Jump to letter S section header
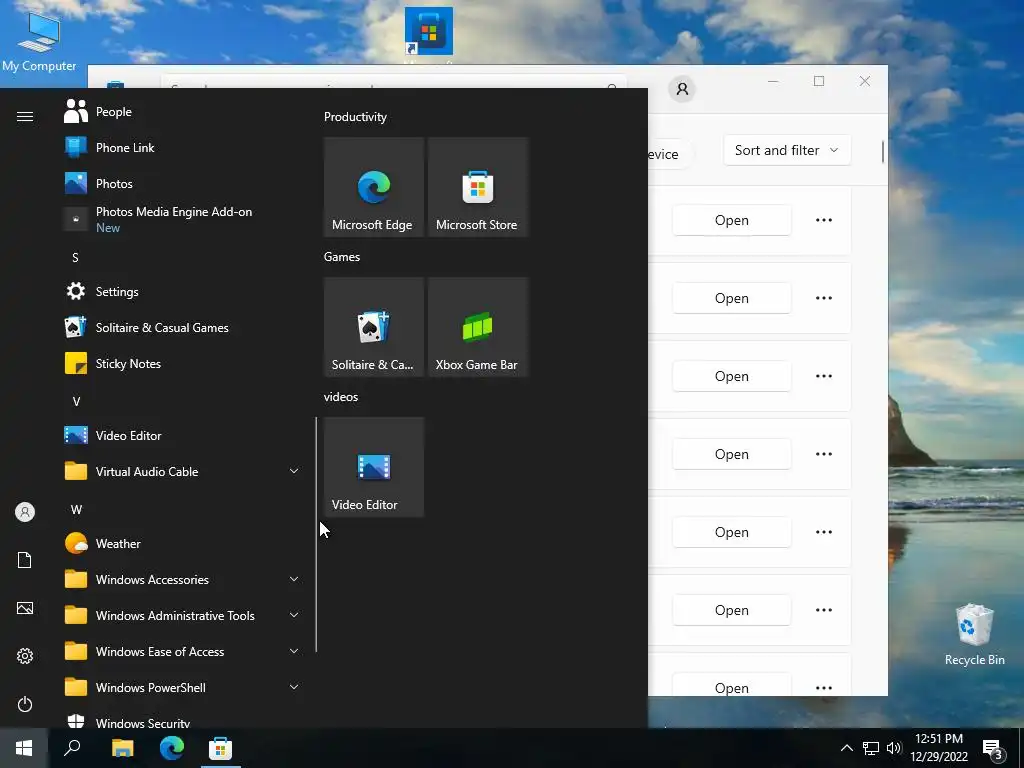Image resolution: width=1024 pixels, height=768 pixels. tap(75, 257)
